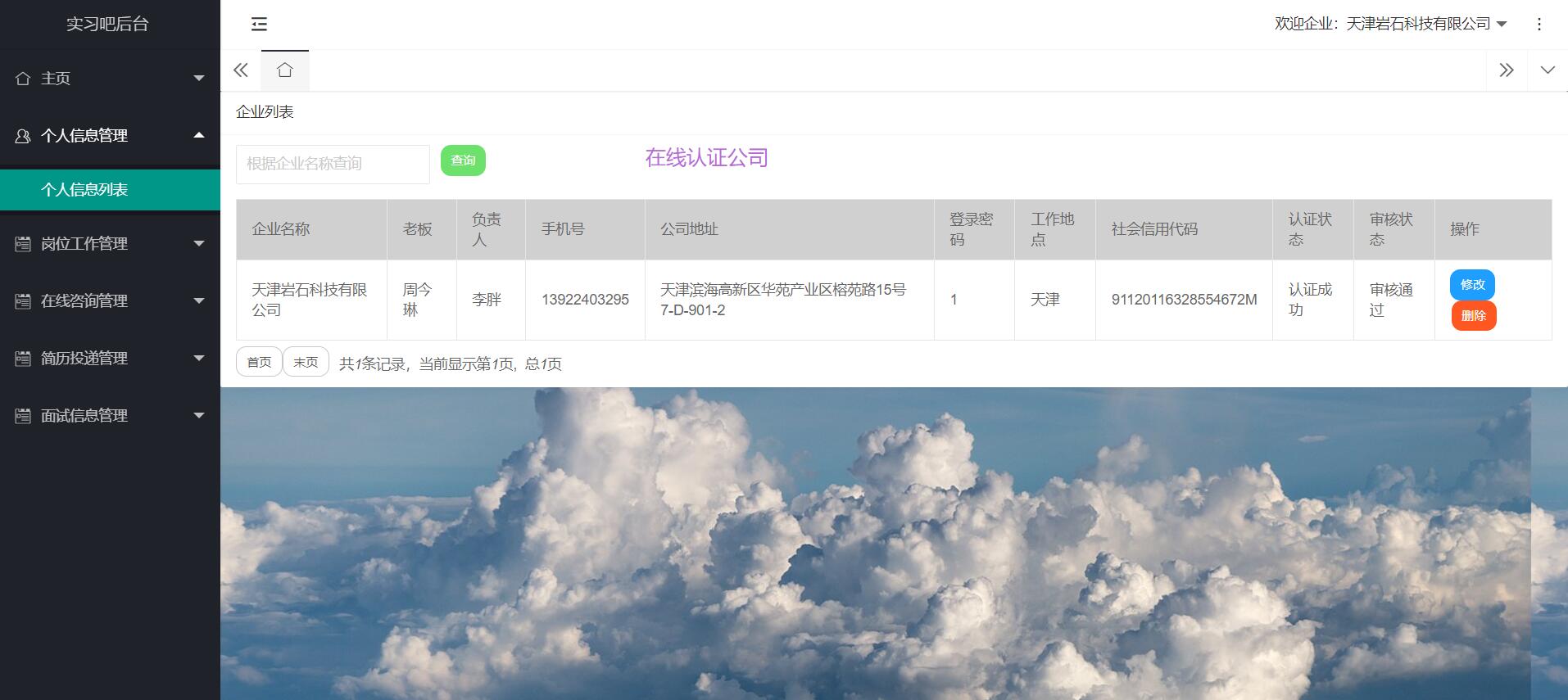The image size is (1568, 700).
Task: Open the tab options chevron menu
Action: [x=1548, y=70]
